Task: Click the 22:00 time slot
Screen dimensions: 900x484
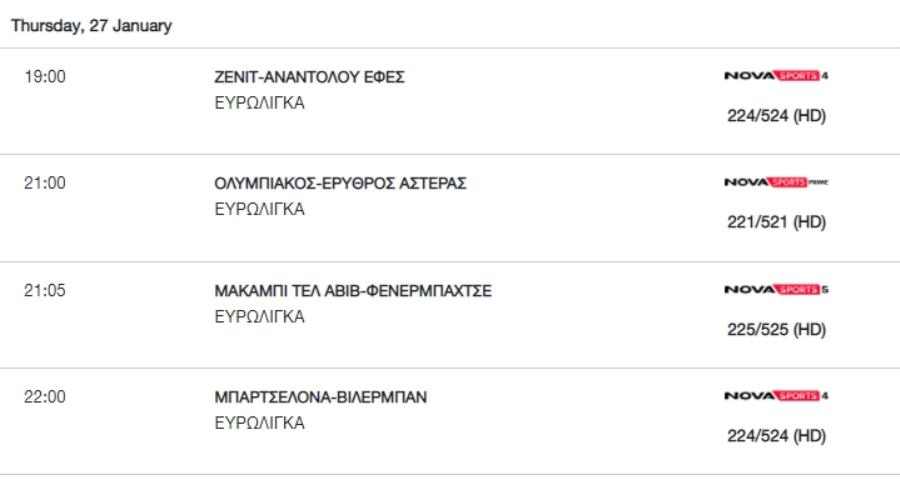Action: tap(45, 396)
